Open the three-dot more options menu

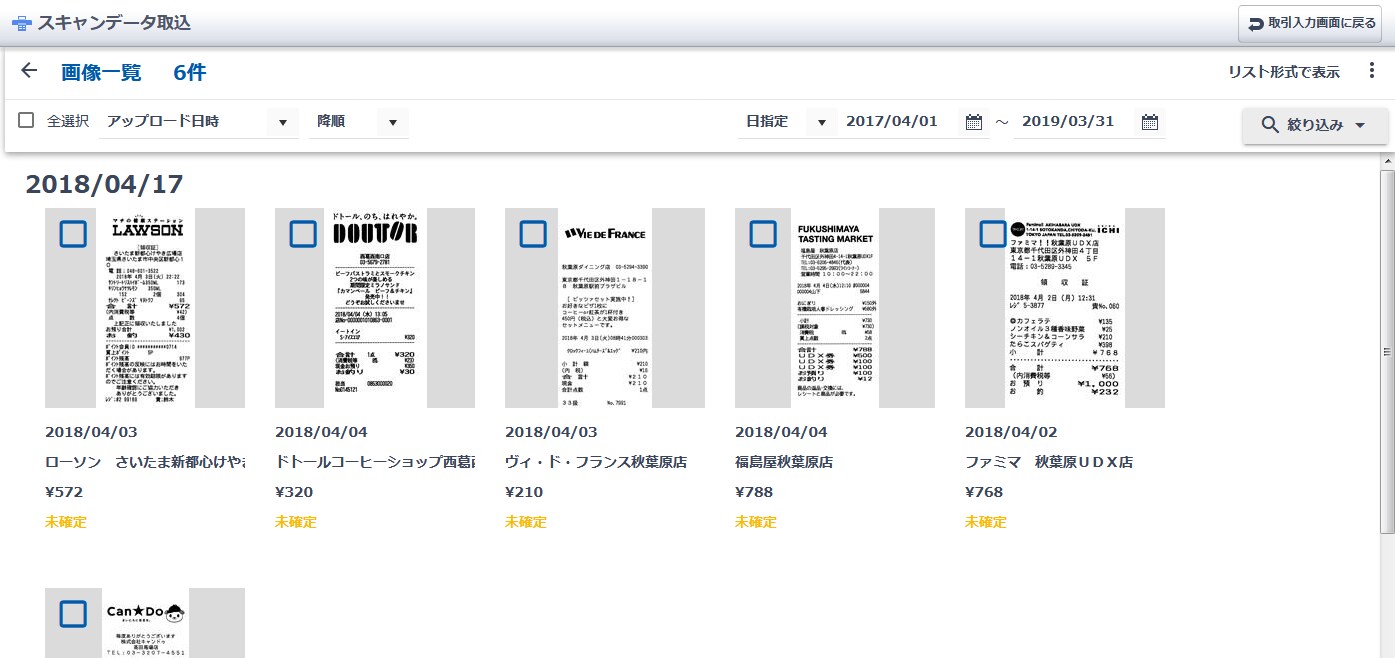coord(1372,71)
